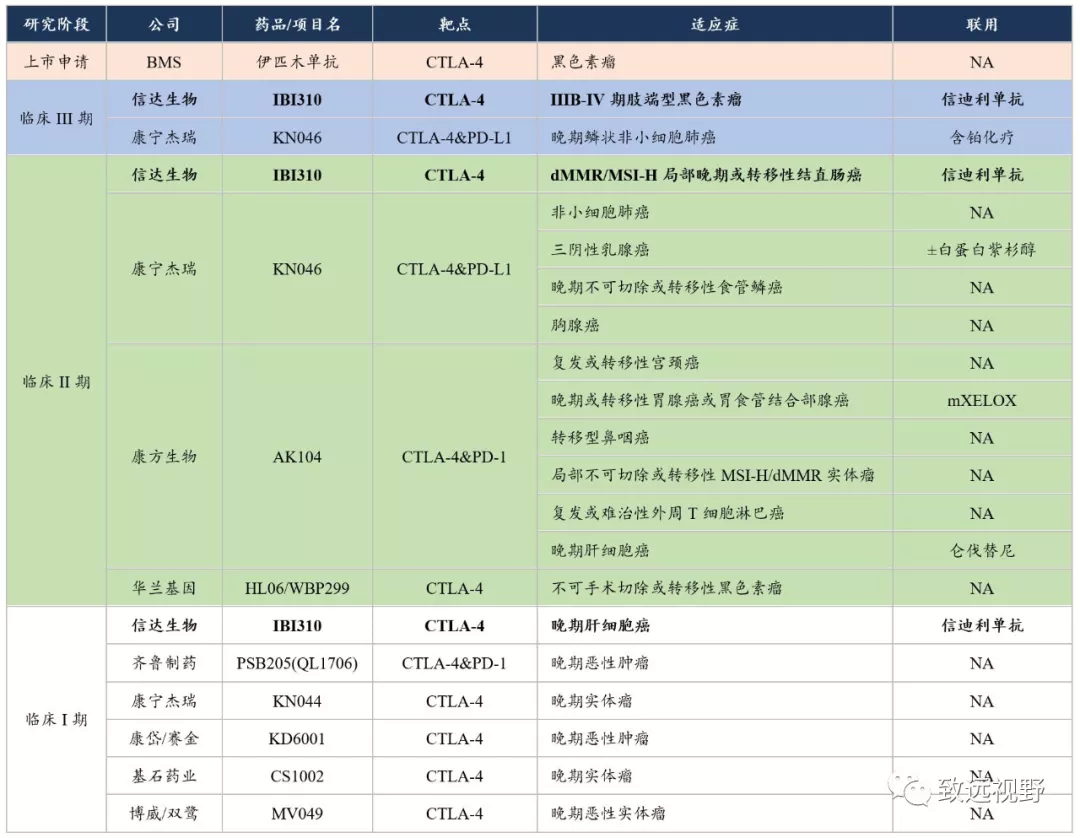Select the AK104 drug cell
The width and height of the screenshot is (1080, 838).
298,457
